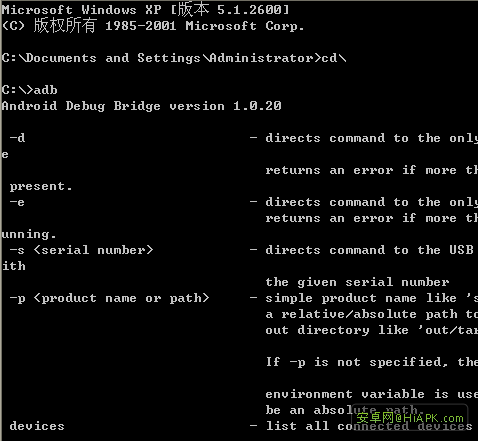
Task: Click the '-e' option text
Action: (x=17, y=202)
